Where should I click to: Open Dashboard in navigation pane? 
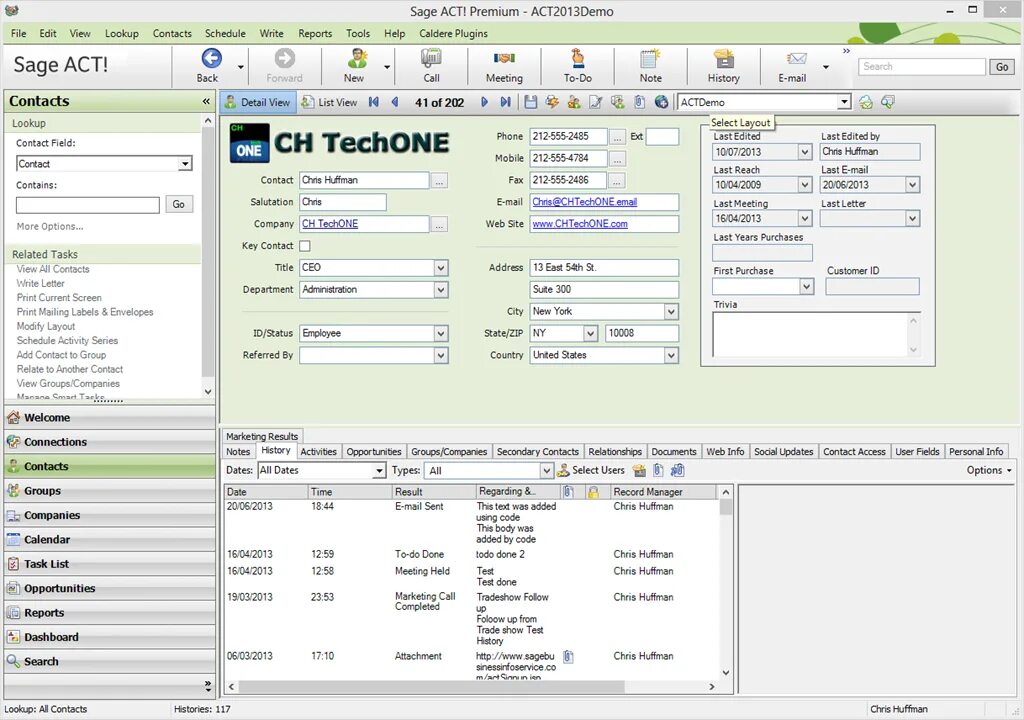[x=110, y=637]
